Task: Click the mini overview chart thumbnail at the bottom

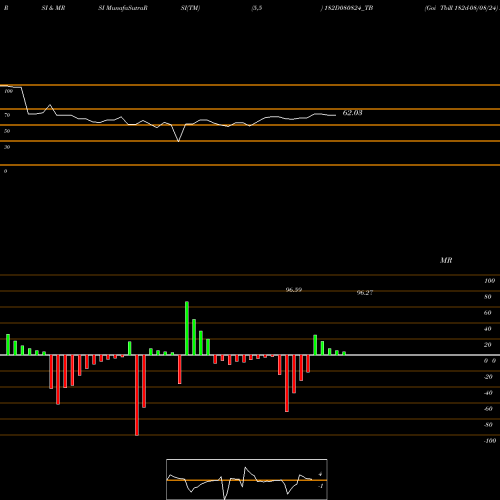Action: coord(247,479)
